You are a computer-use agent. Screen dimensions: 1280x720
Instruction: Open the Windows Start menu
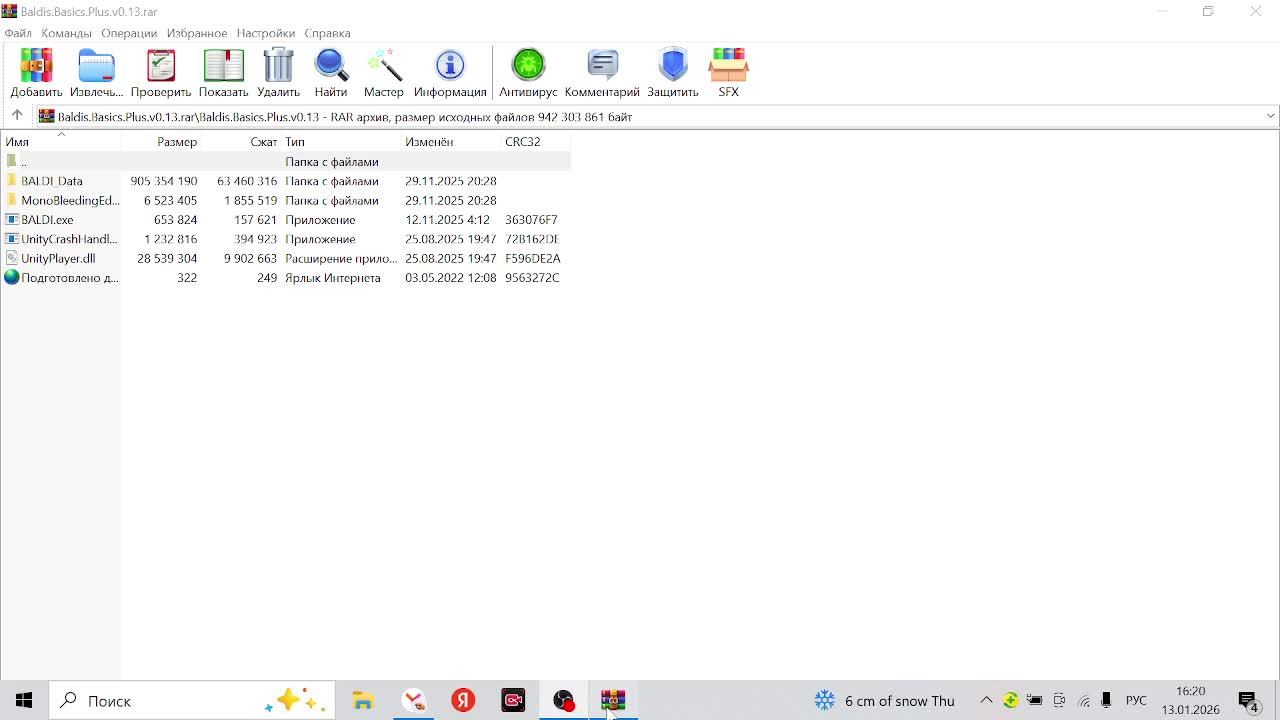[24, 701]
